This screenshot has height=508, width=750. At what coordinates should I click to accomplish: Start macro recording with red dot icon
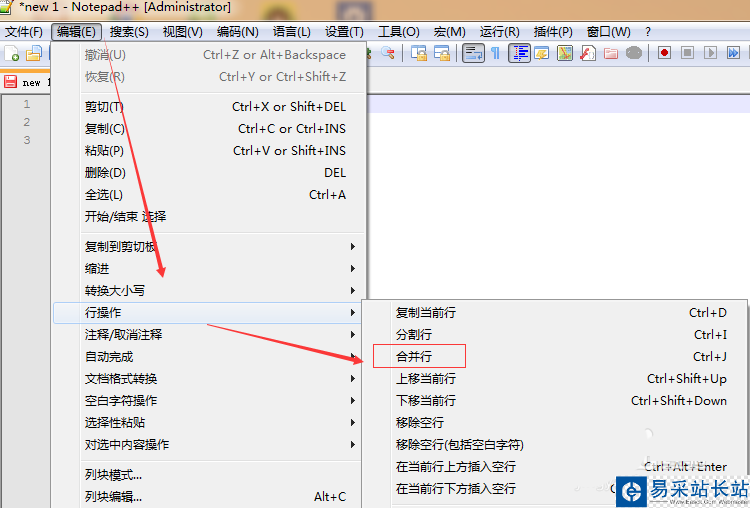pos(664,53)
